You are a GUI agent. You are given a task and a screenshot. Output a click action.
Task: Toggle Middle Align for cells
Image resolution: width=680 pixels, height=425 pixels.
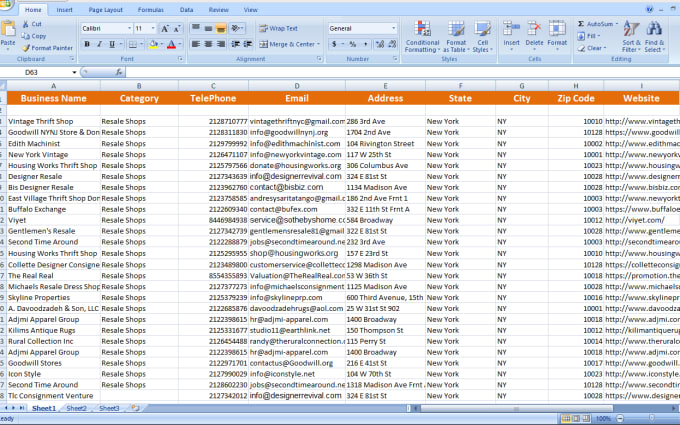pyautogui.click(x=209, y=29)
